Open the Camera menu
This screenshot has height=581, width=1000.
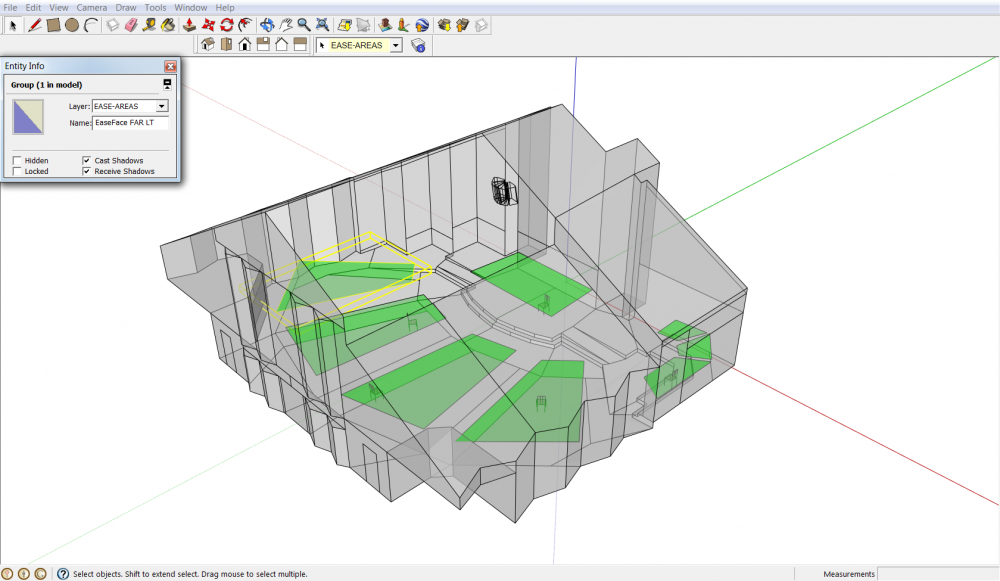(x=92, y=8)
